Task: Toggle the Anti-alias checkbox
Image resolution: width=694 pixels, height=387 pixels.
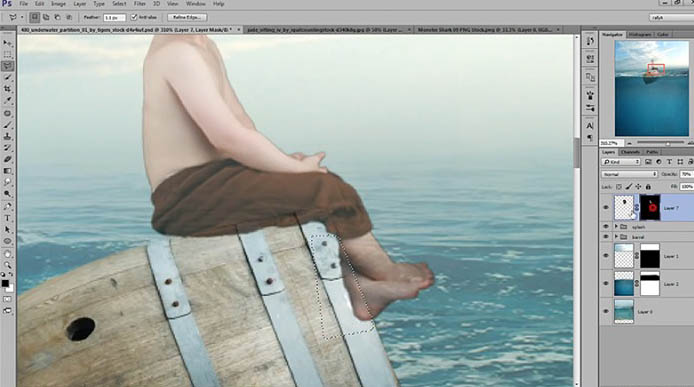Action: pos(134,17)
